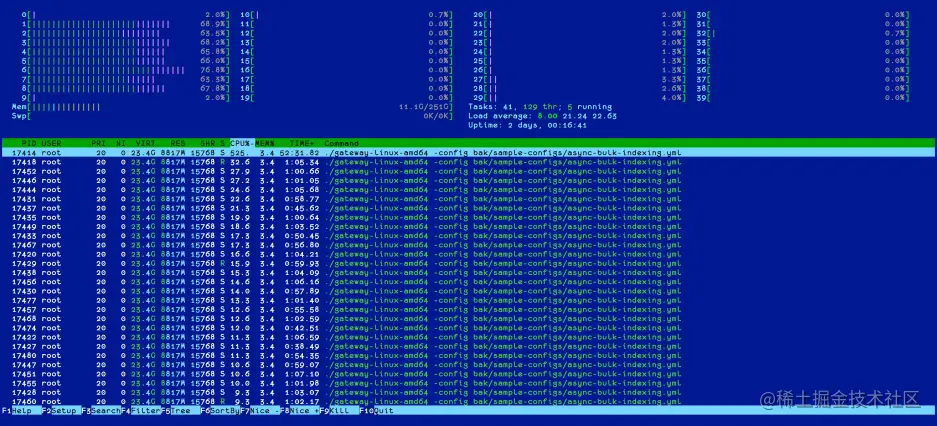Screen dimensions: 937x426
Task: Click the 52:31.82 TIME+ value
Action: click(x=297, y=152)
